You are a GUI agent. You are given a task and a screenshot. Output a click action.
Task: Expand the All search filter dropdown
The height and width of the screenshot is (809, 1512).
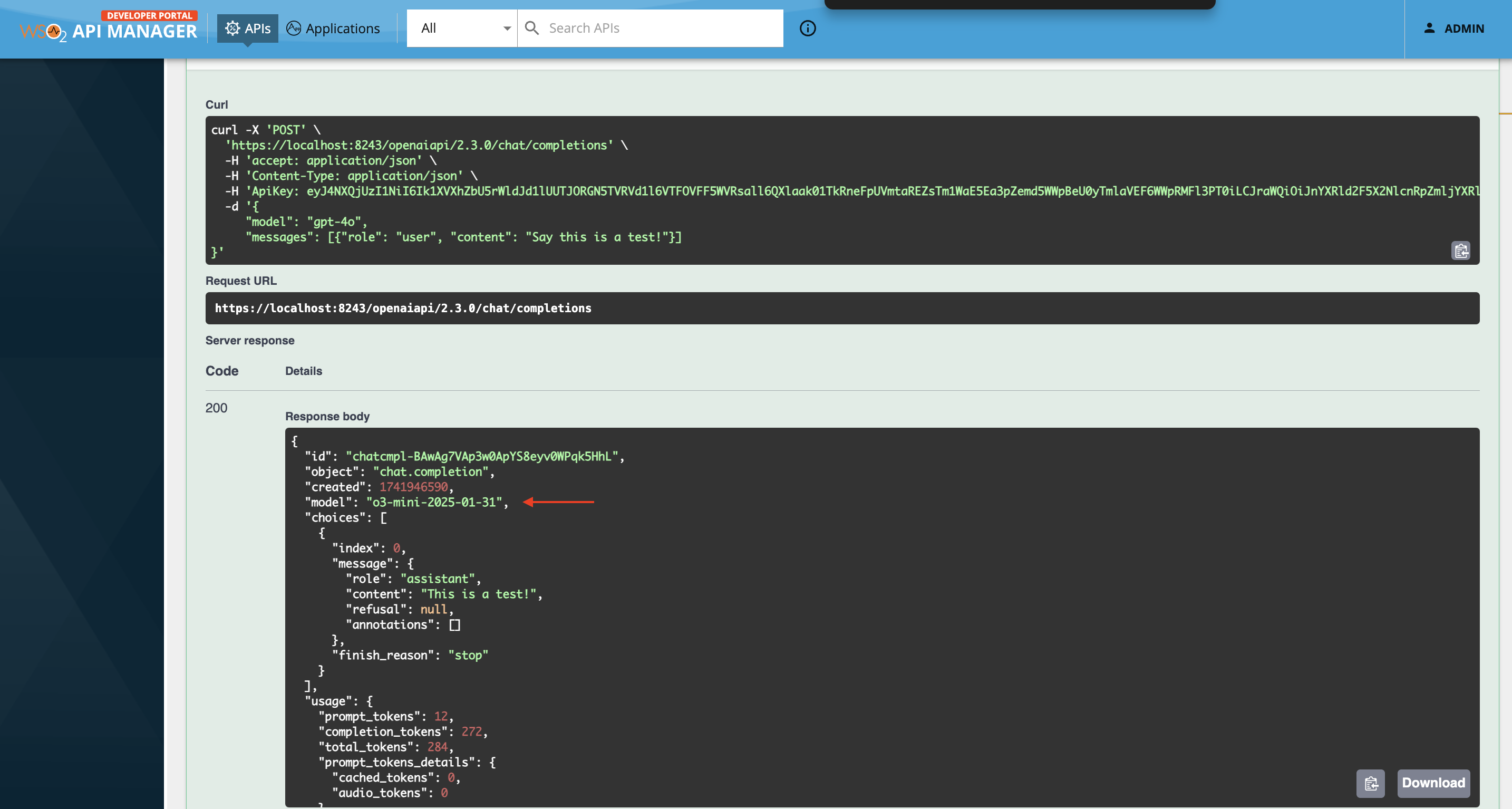[462, 28]
